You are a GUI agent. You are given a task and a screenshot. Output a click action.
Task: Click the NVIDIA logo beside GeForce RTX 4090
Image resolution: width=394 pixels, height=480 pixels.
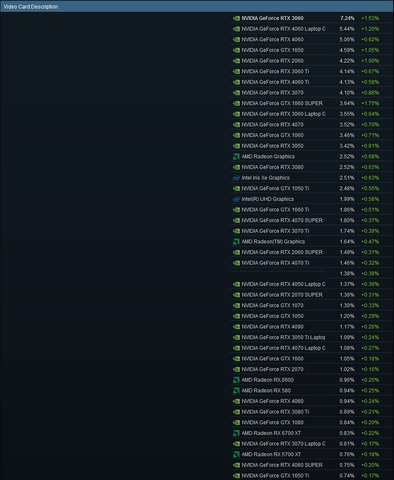click(236, 327)
